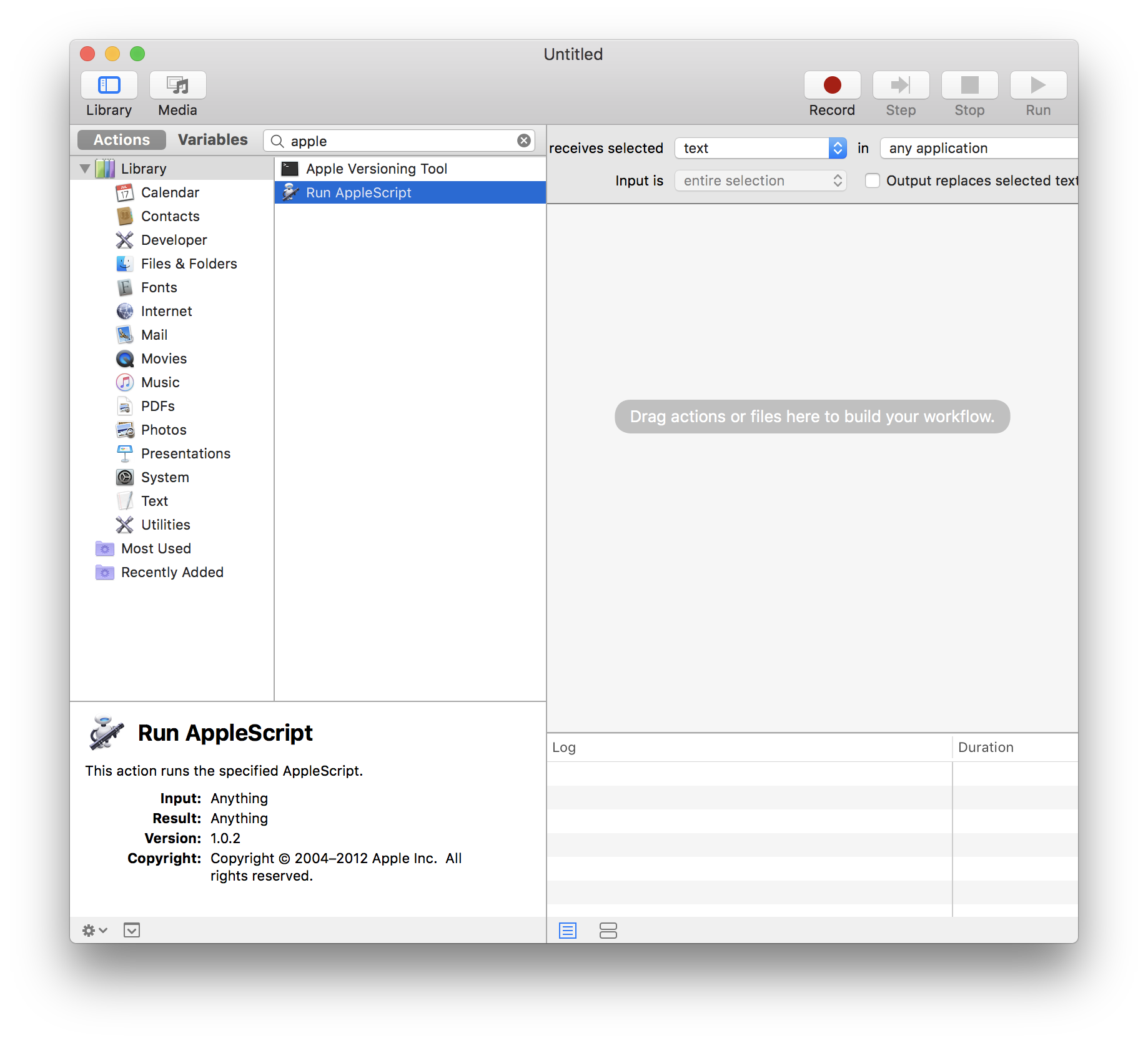Switch to the Variables tab
1148x1043 pixels.
point(212,140)
